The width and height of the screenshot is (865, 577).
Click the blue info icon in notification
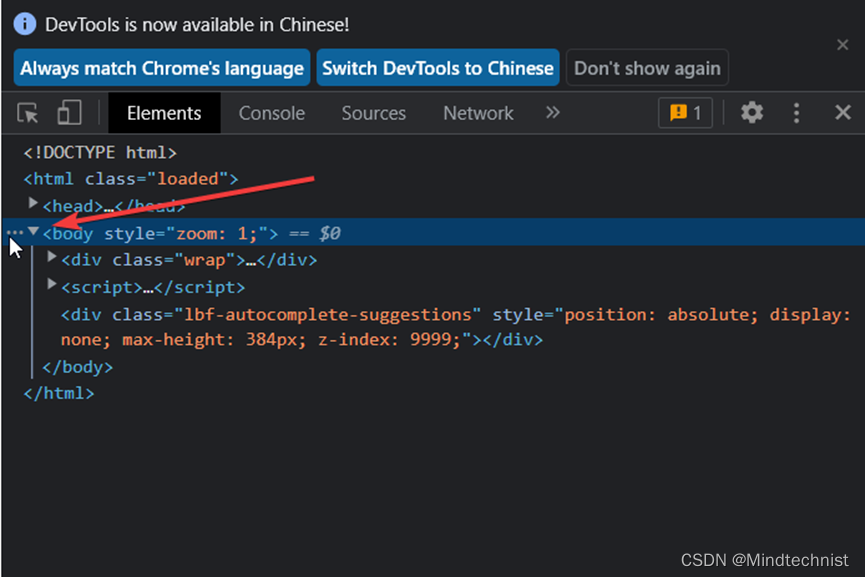(25, 24)
